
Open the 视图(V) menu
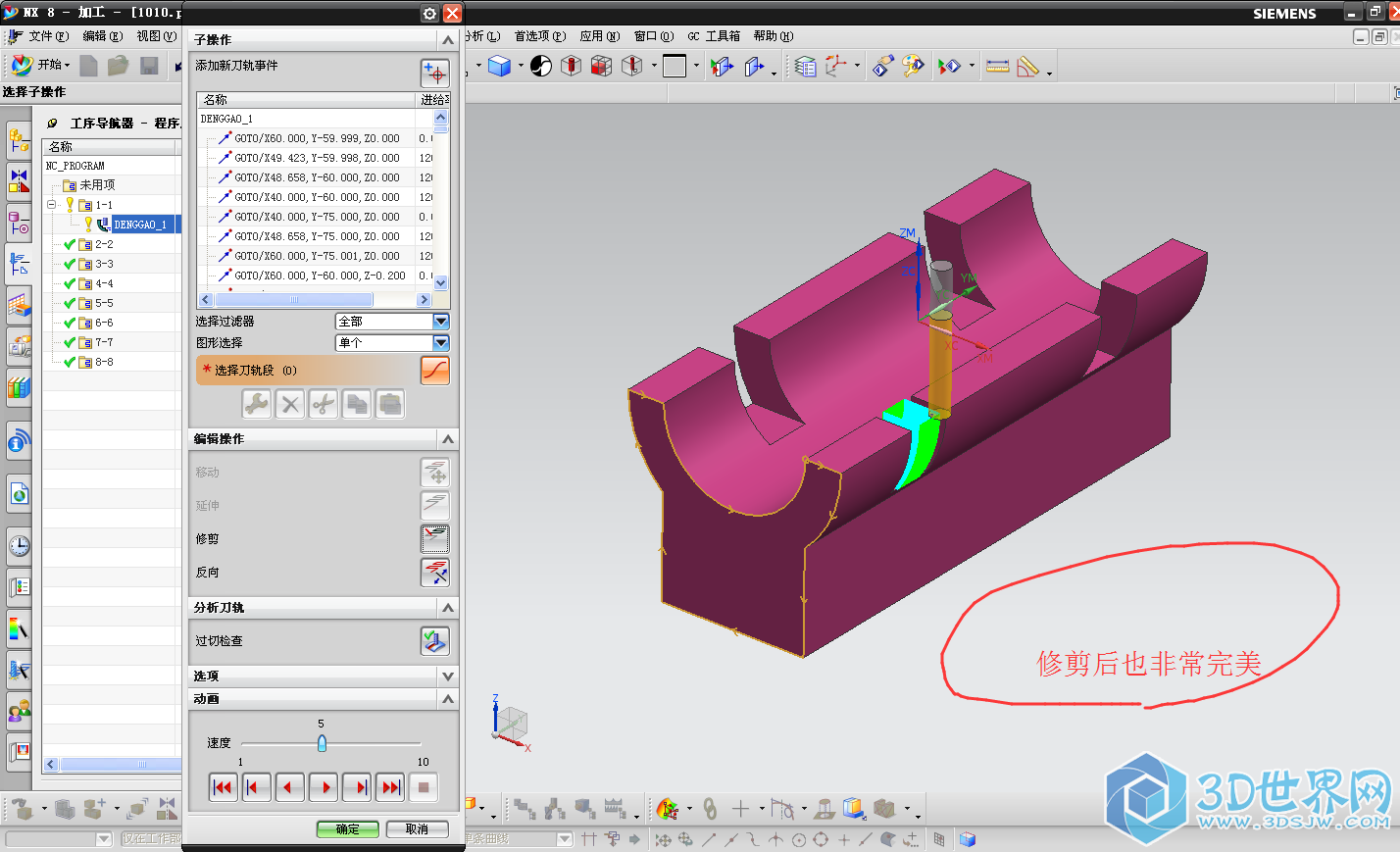point(157,36)
